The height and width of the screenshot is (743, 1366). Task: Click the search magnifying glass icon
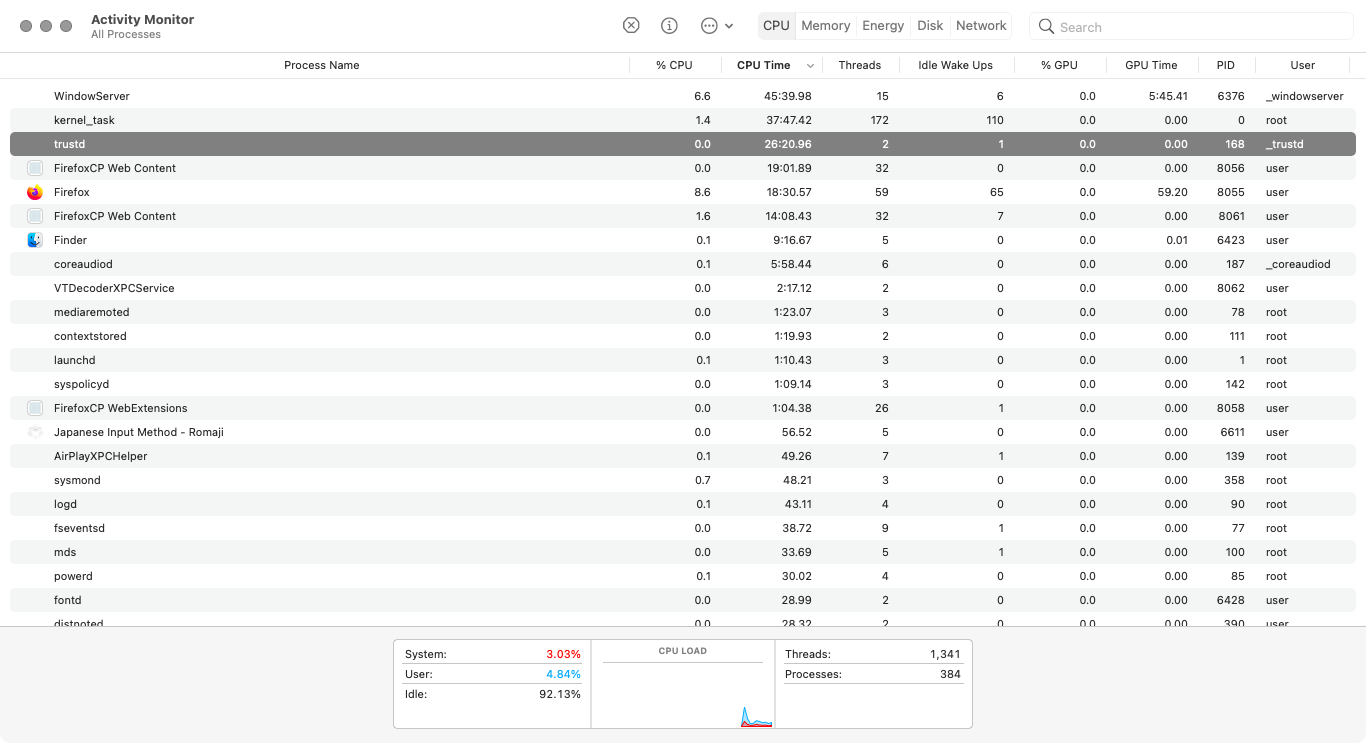tap(1046, 27)
